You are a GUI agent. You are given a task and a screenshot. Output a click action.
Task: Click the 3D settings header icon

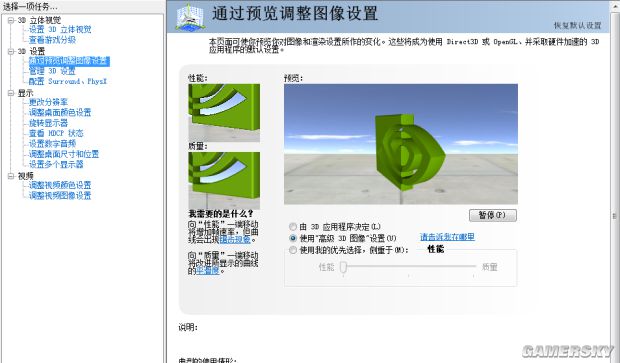191,17
